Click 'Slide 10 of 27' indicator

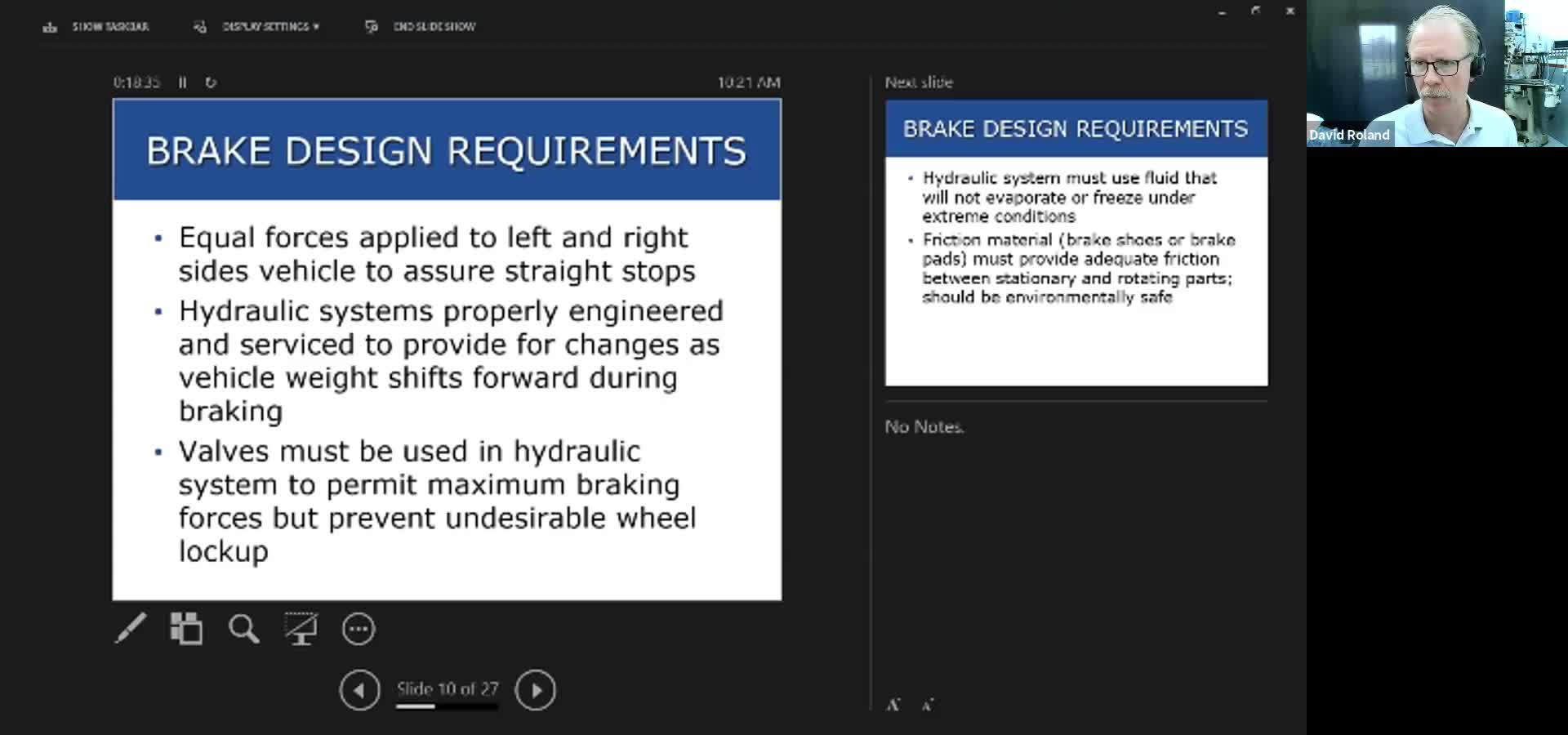tap(448, 689)
